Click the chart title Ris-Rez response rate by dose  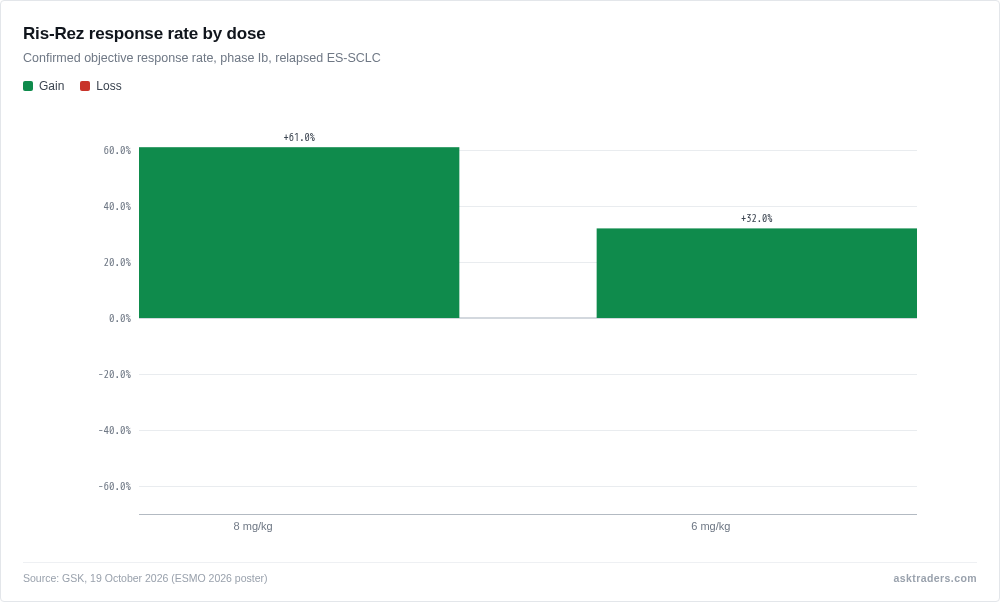click(144, 33)
